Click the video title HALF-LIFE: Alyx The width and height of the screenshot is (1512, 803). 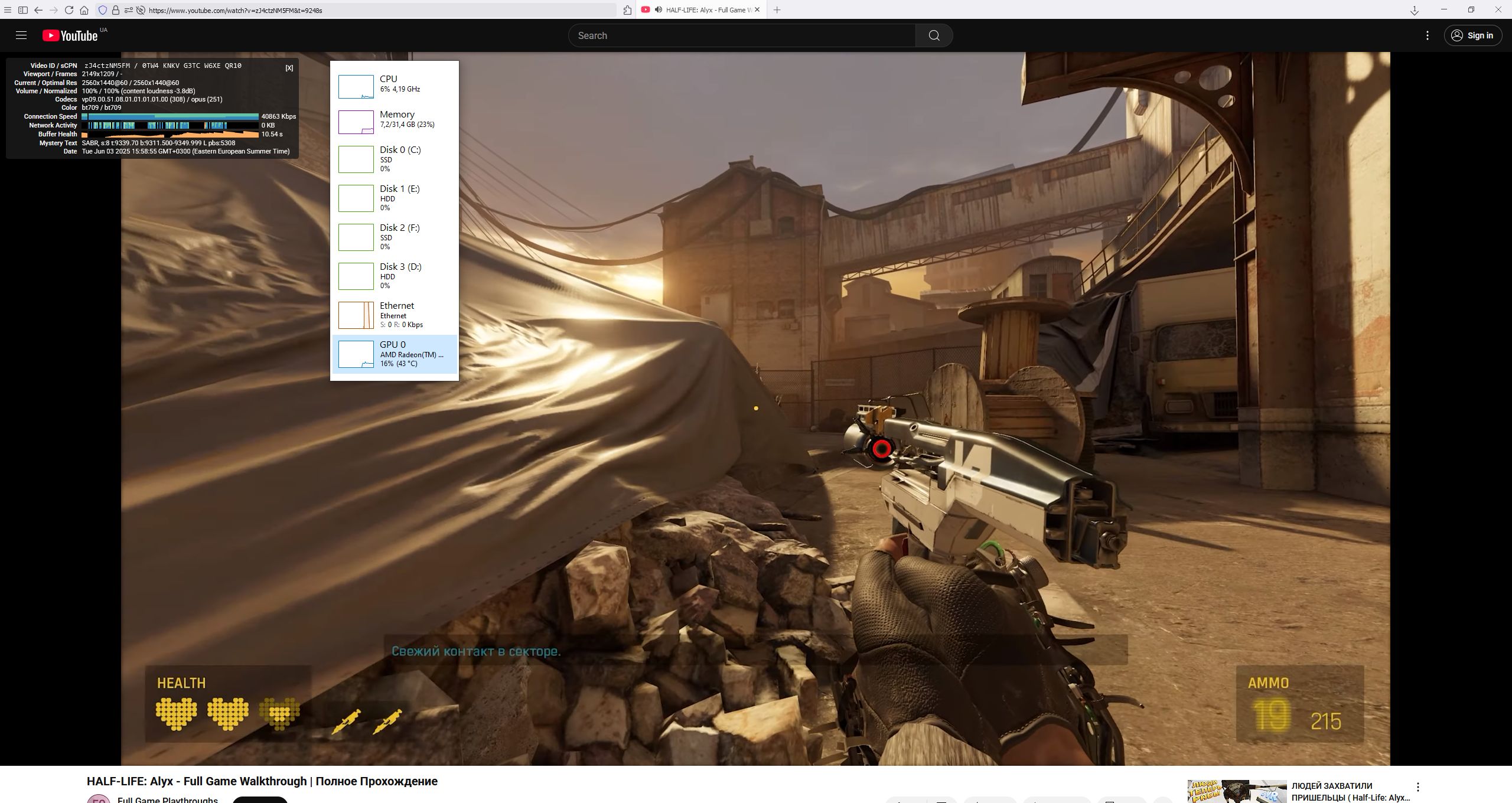pos(262,781)
